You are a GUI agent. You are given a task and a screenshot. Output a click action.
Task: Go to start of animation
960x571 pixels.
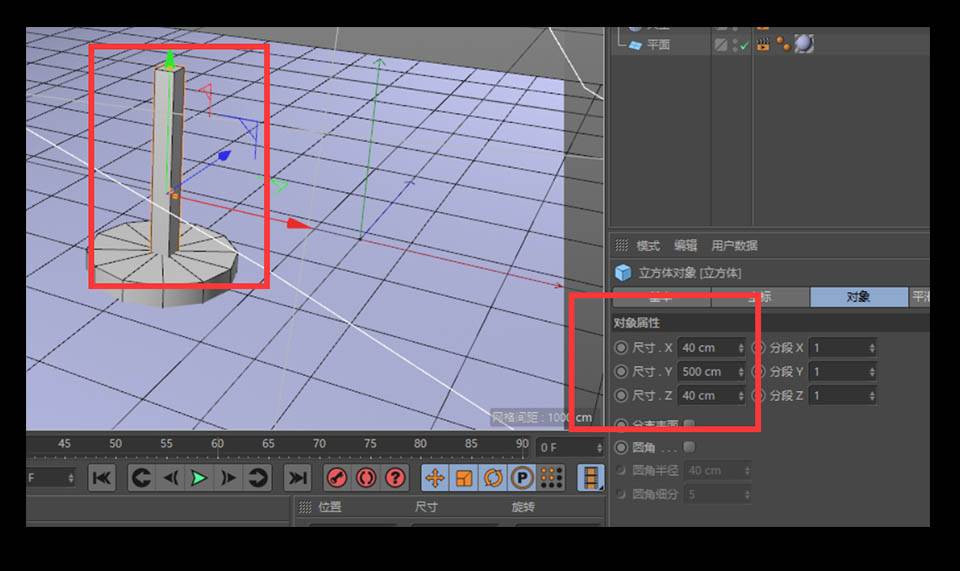[102, 478]
